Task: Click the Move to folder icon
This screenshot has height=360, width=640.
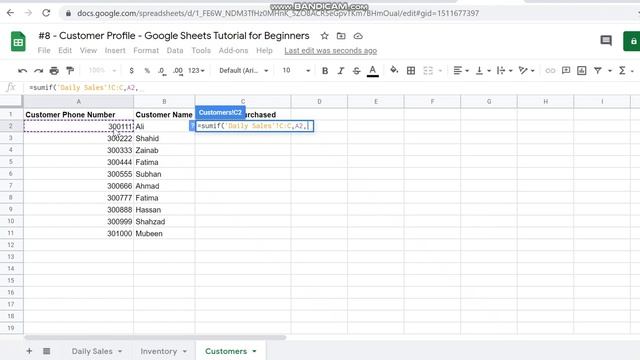Action: coord(341,36)
